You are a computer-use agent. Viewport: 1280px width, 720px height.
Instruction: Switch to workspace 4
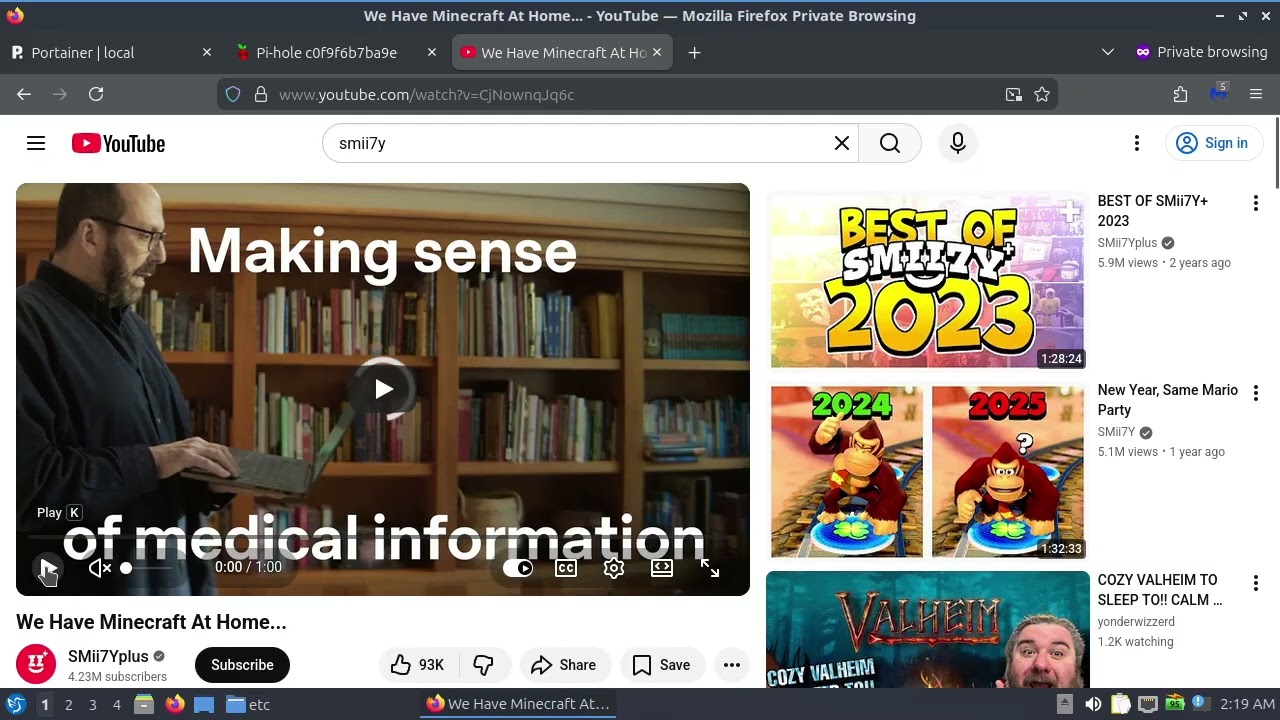(x=116, y=704)
